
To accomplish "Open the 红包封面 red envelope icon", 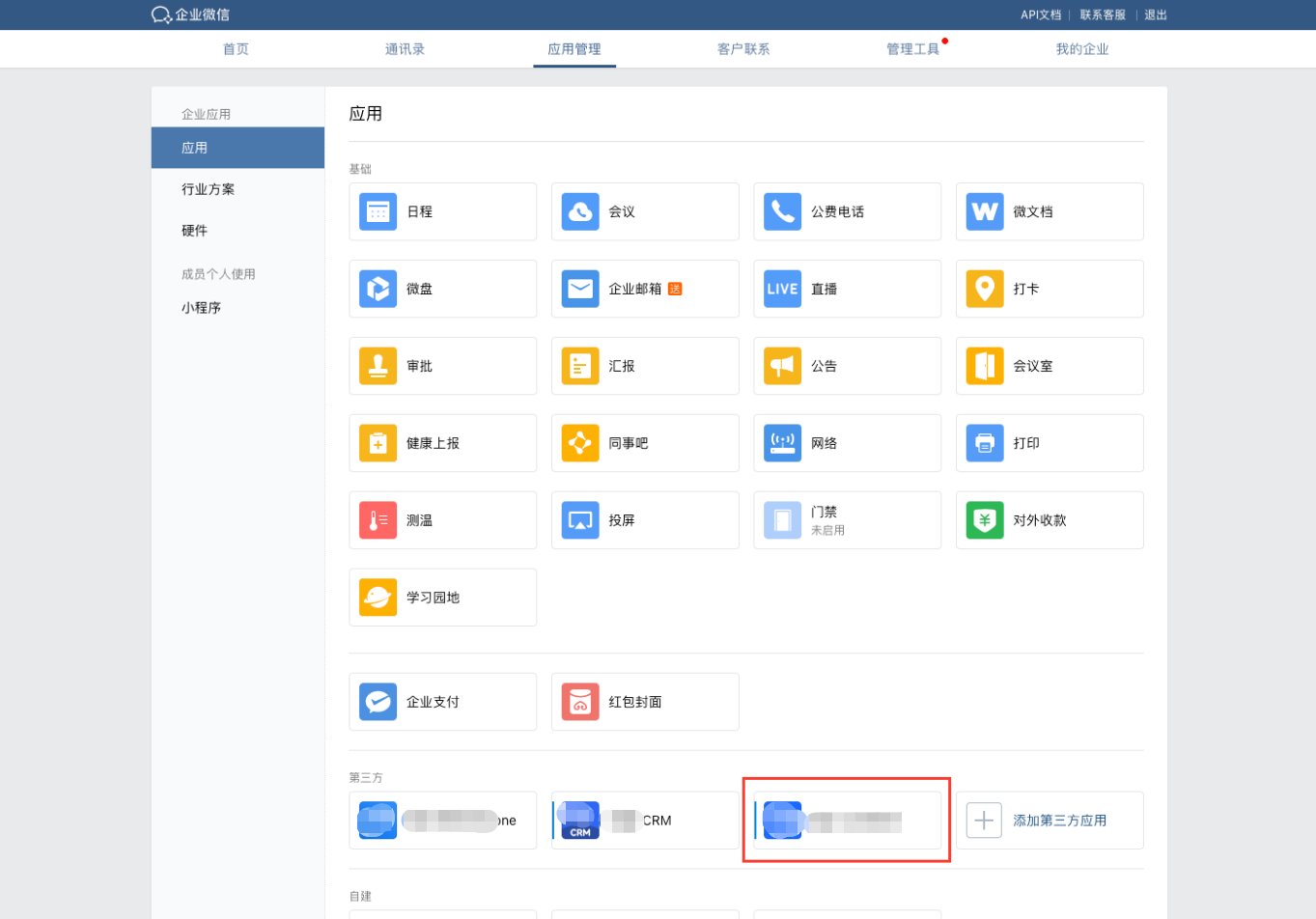I will pos(580,702).
